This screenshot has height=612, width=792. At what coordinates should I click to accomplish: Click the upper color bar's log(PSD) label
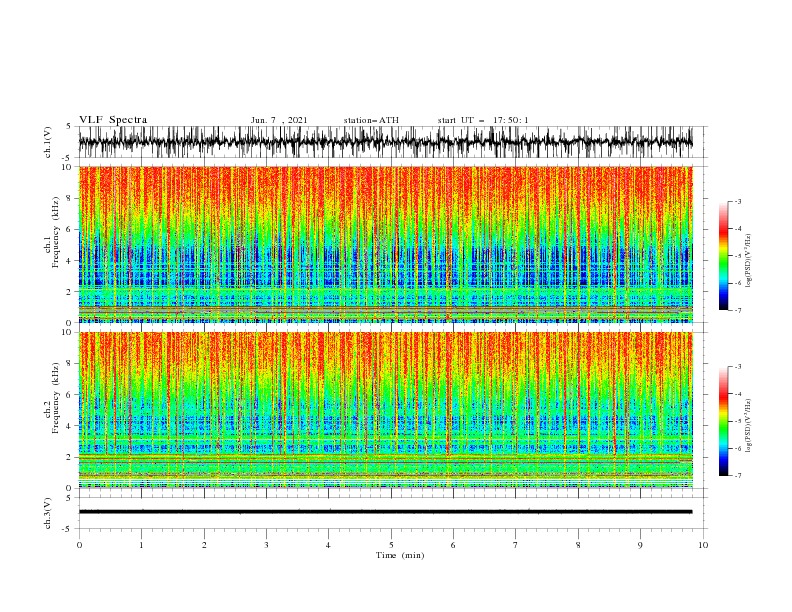pyautogui.click(x=749, y=261)
